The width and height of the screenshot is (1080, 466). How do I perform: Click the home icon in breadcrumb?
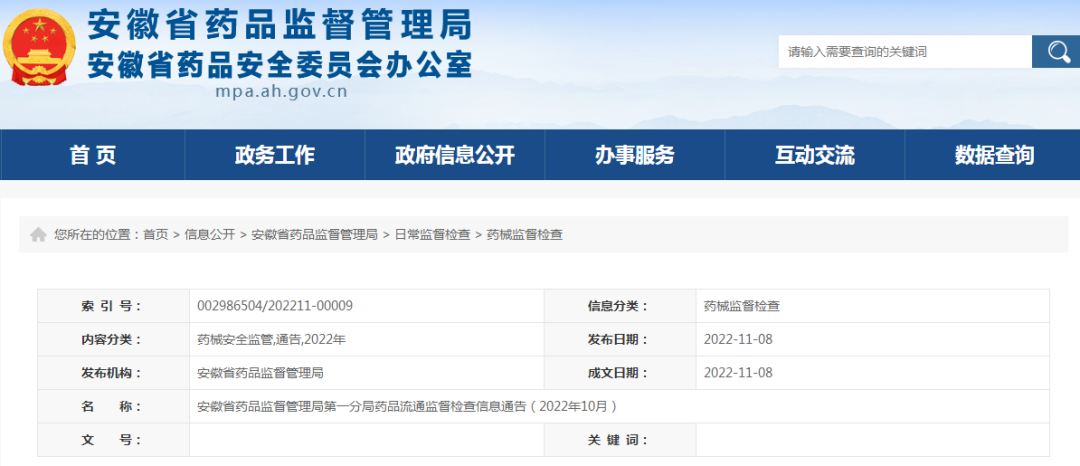[x=38, y=235]
